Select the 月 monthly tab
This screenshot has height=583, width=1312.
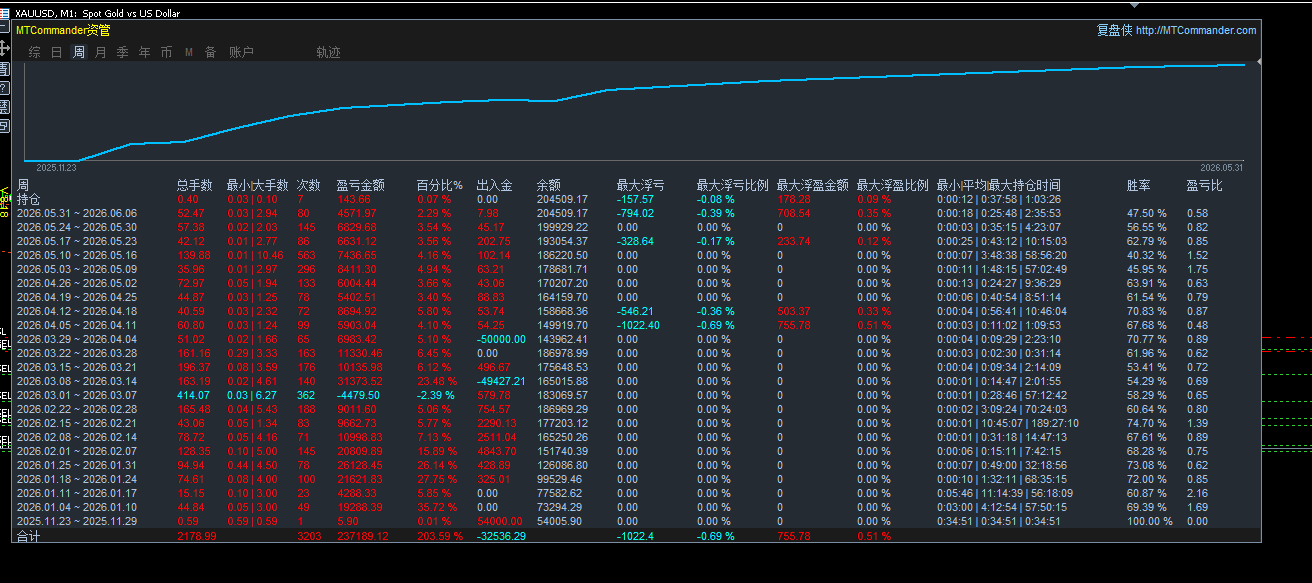coord(100,52)
